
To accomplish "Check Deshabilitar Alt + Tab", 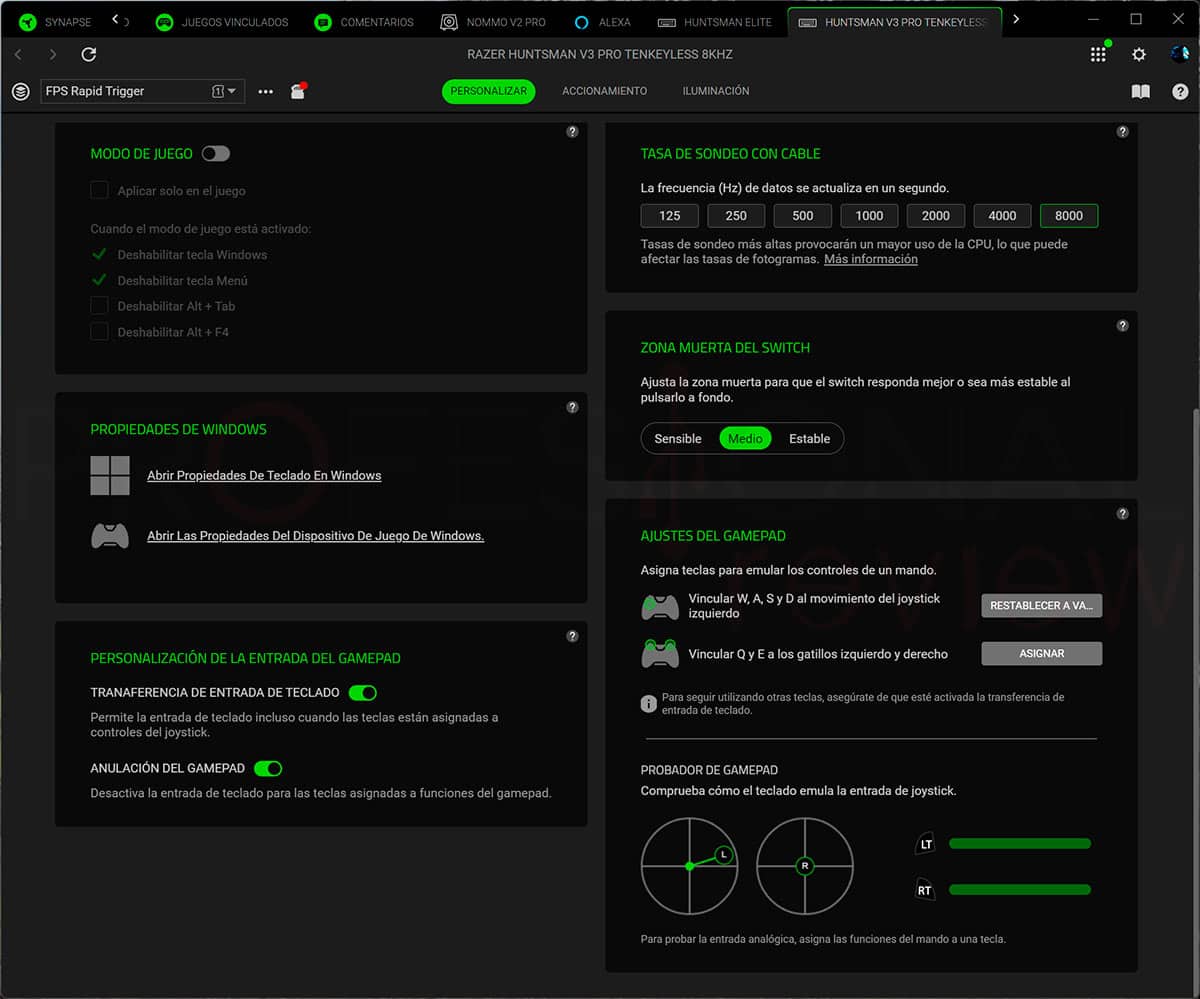I will point(99,306).
